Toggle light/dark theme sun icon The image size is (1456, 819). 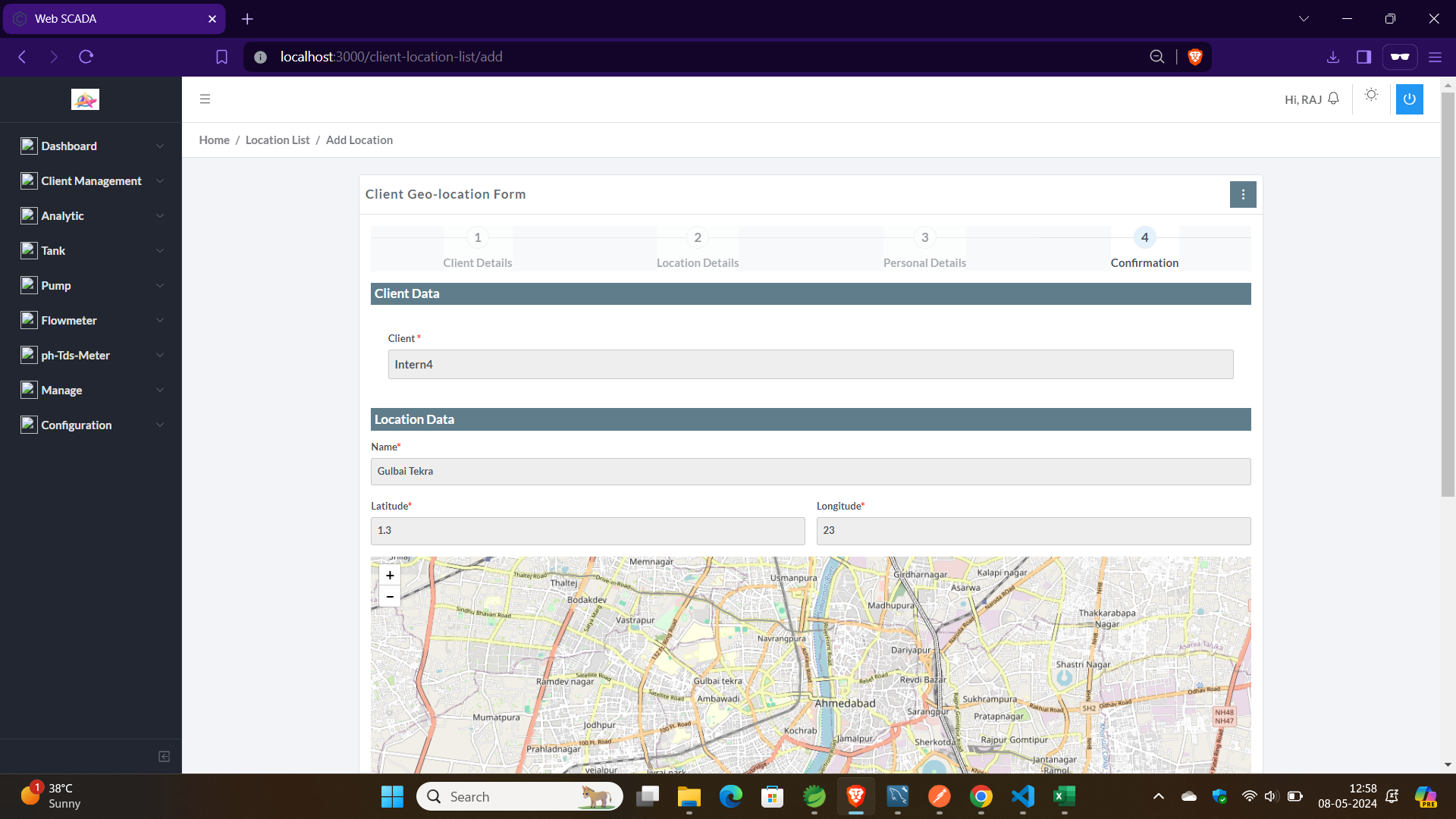tap(1371, 95)
